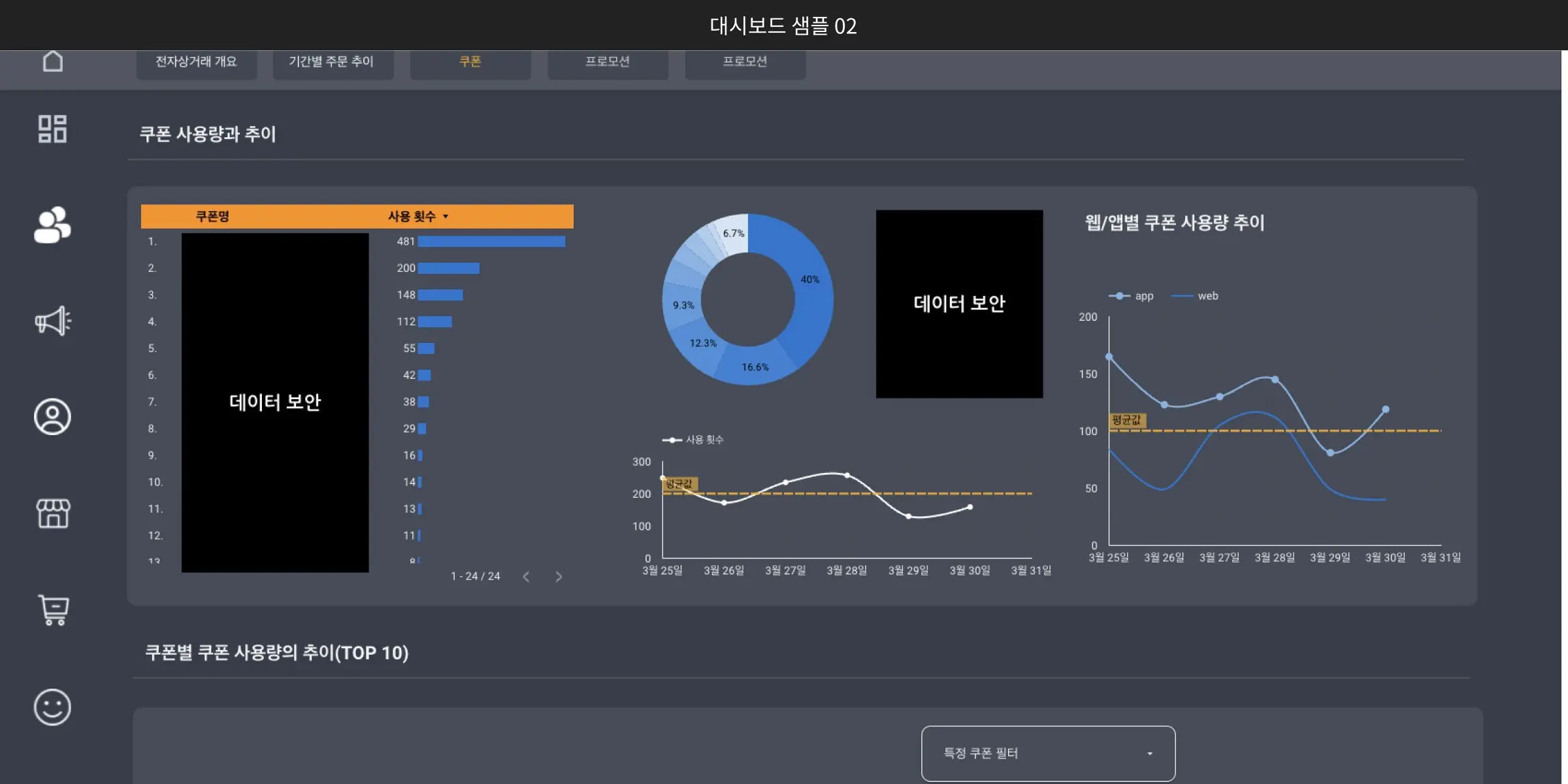Click the 쿠폰 사용량과 추이 heading

[x=208, y=134]
